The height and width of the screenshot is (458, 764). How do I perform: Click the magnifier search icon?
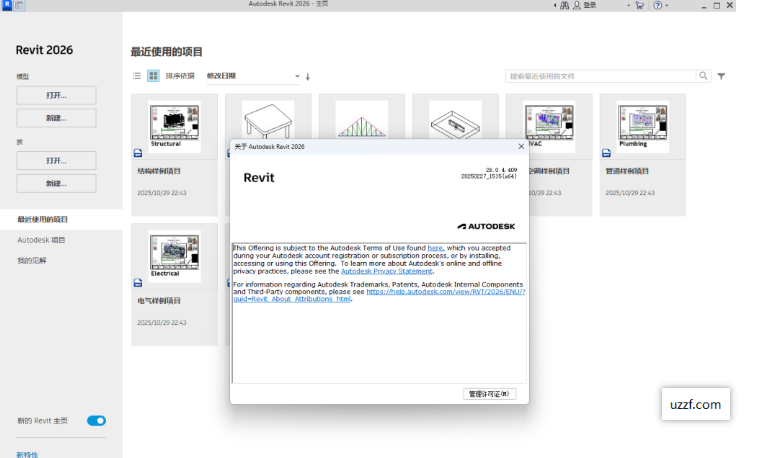click(x=703, y=76)
